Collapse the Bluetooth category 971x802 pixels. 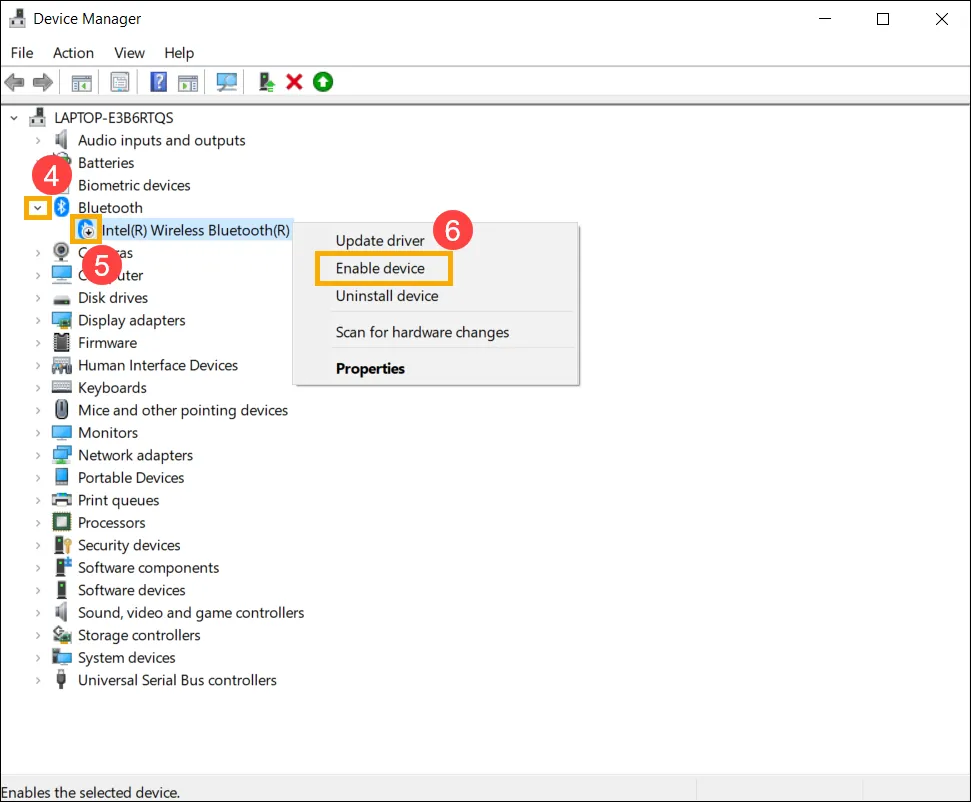(38, 208)
